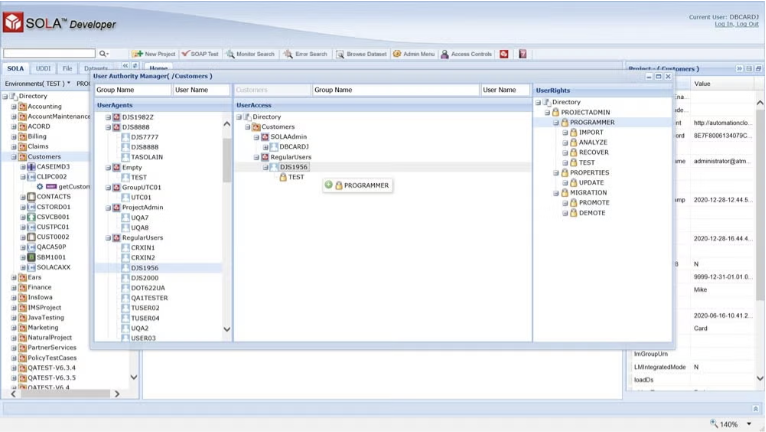Click the New Project toolbar button

coord(153,54)
